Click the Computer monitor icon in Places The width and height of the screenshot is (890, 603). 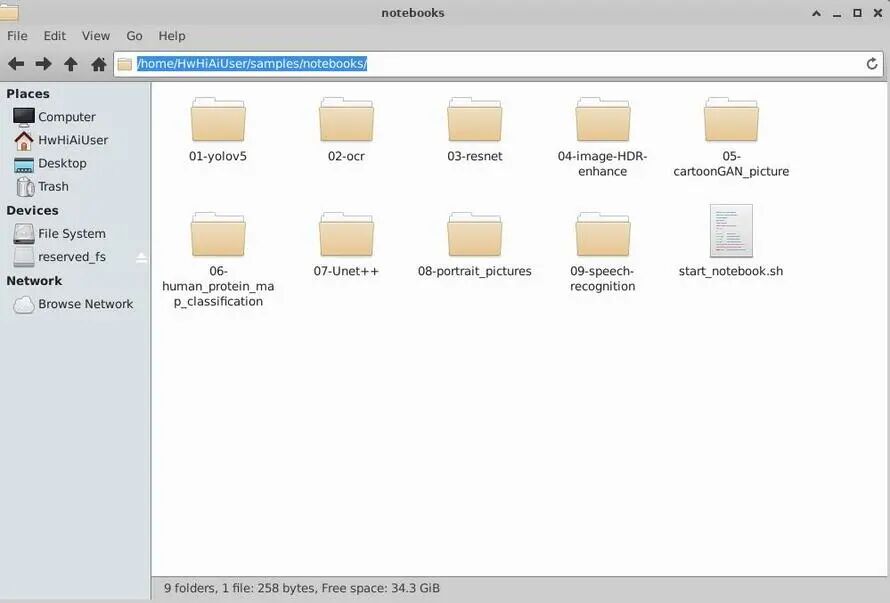pyautogui.click(x=24, y=116)
